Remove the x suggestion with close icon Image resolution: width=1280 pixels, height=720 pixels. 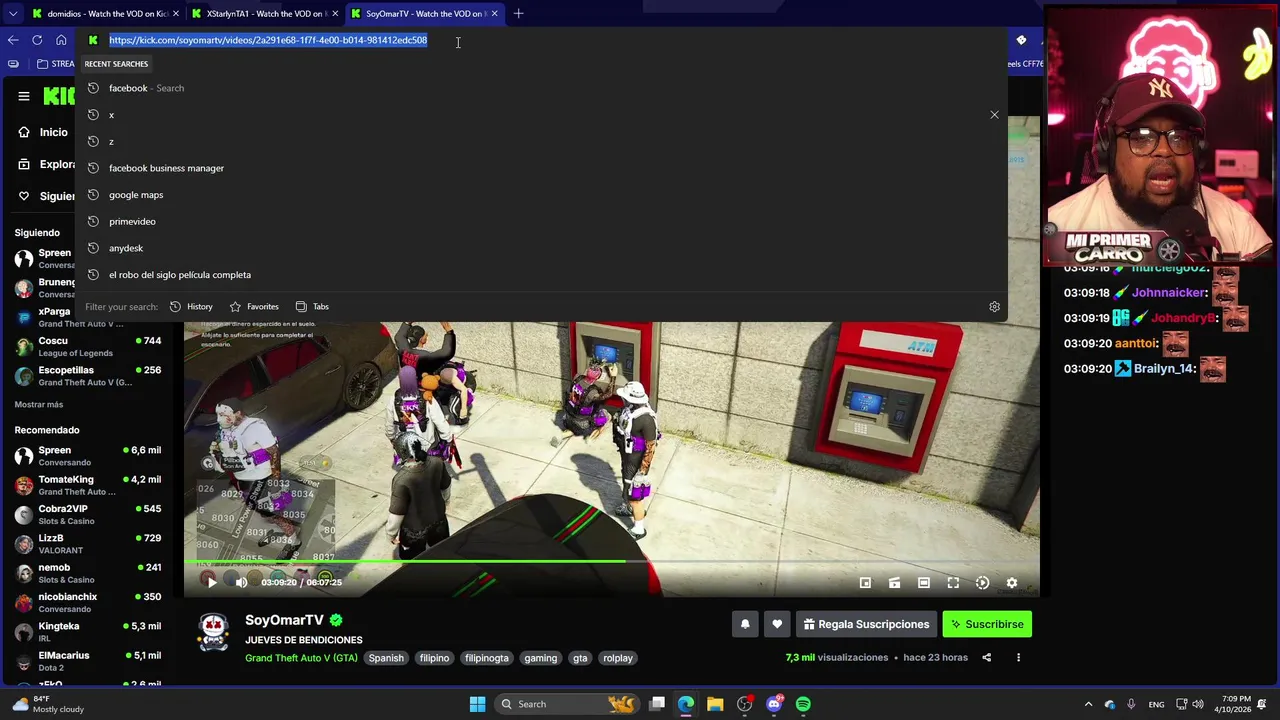(x=994, y=115)
